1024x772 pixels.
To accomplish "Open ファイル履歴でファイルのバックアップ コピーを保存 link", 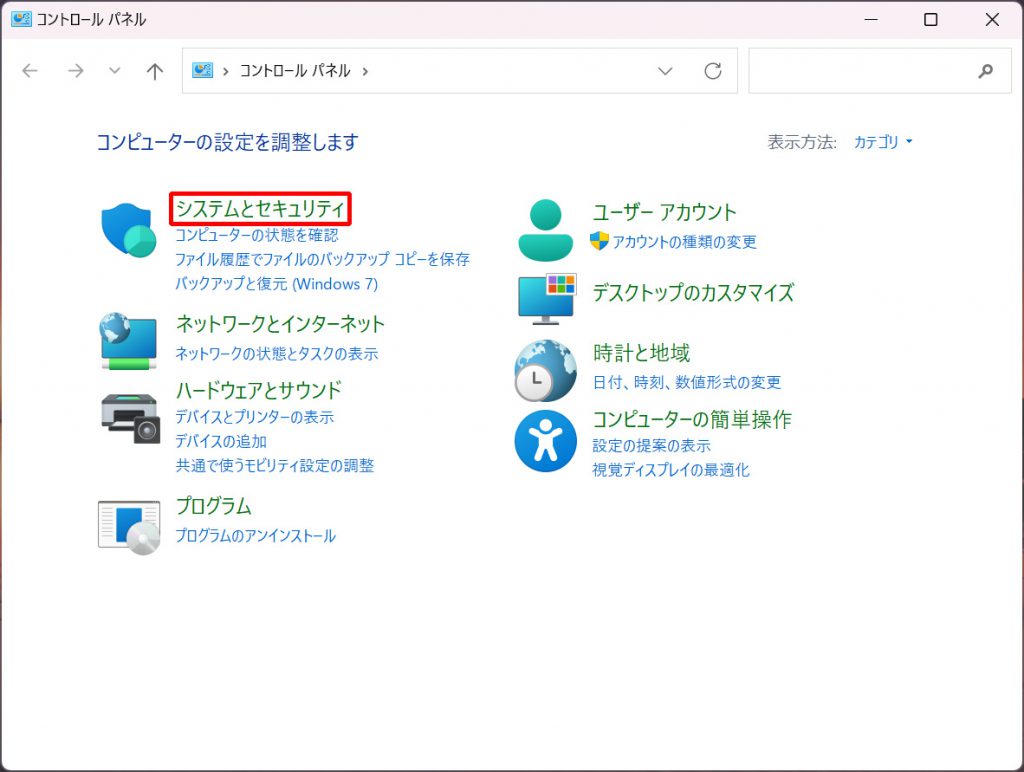I will click(x=322, y=259).
